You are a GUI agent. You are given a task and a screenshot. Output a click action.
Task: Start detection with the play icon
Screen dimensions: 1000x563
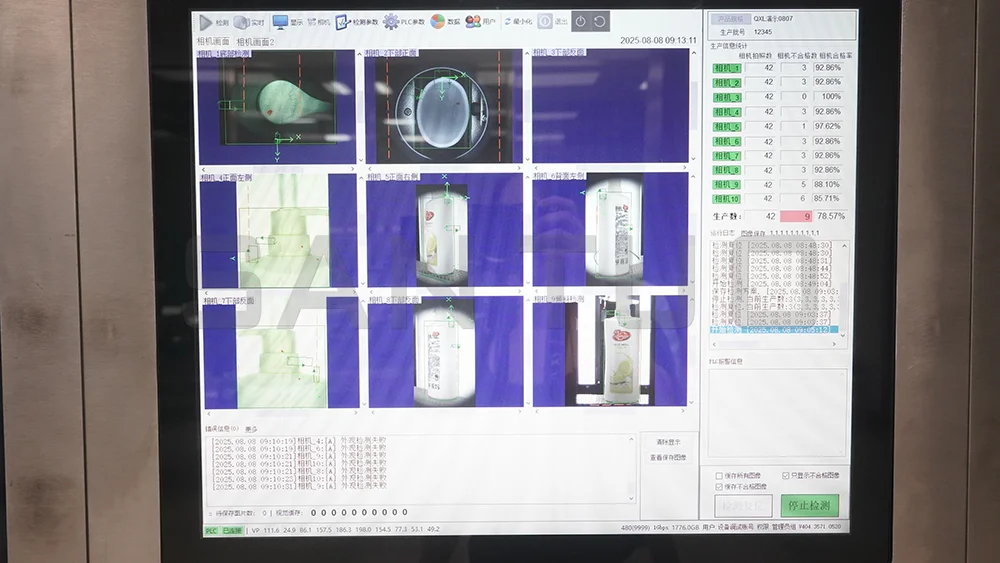coord(205,22)
